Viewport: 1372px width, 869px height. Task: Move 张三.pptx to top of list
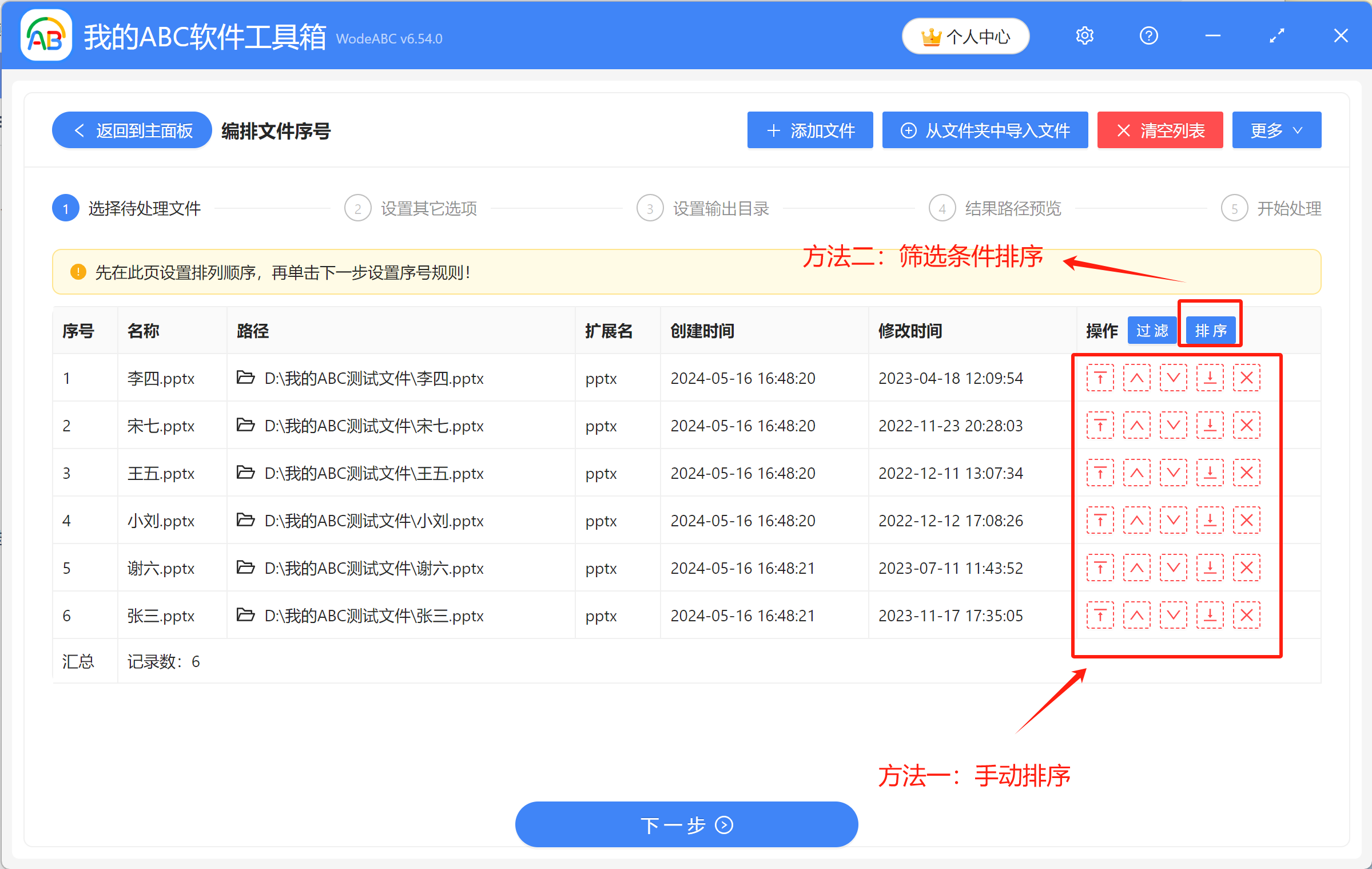coord(1100,616)
